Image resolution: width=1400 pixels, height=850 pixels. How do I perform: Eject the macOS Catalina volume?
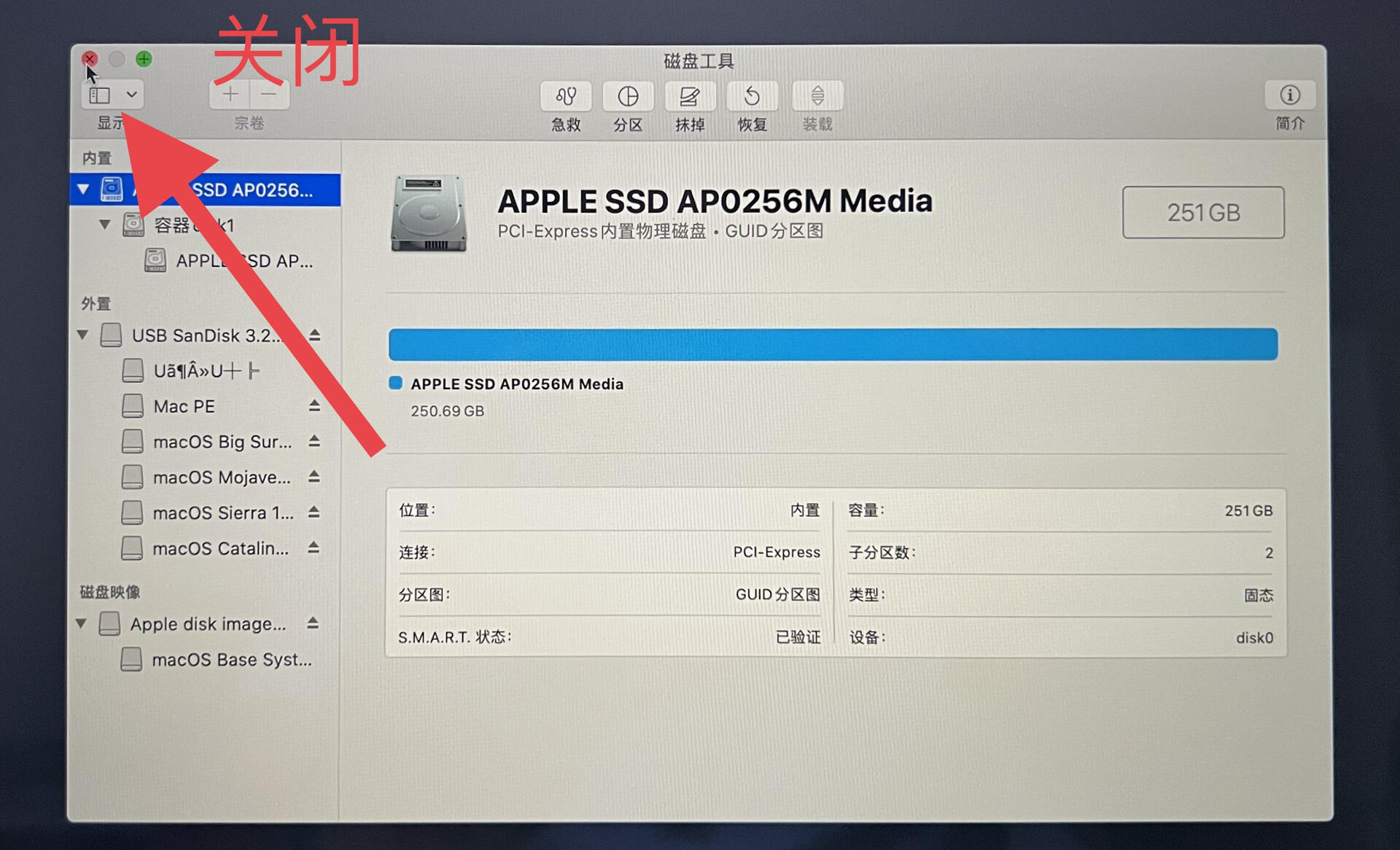coord(314,547)
